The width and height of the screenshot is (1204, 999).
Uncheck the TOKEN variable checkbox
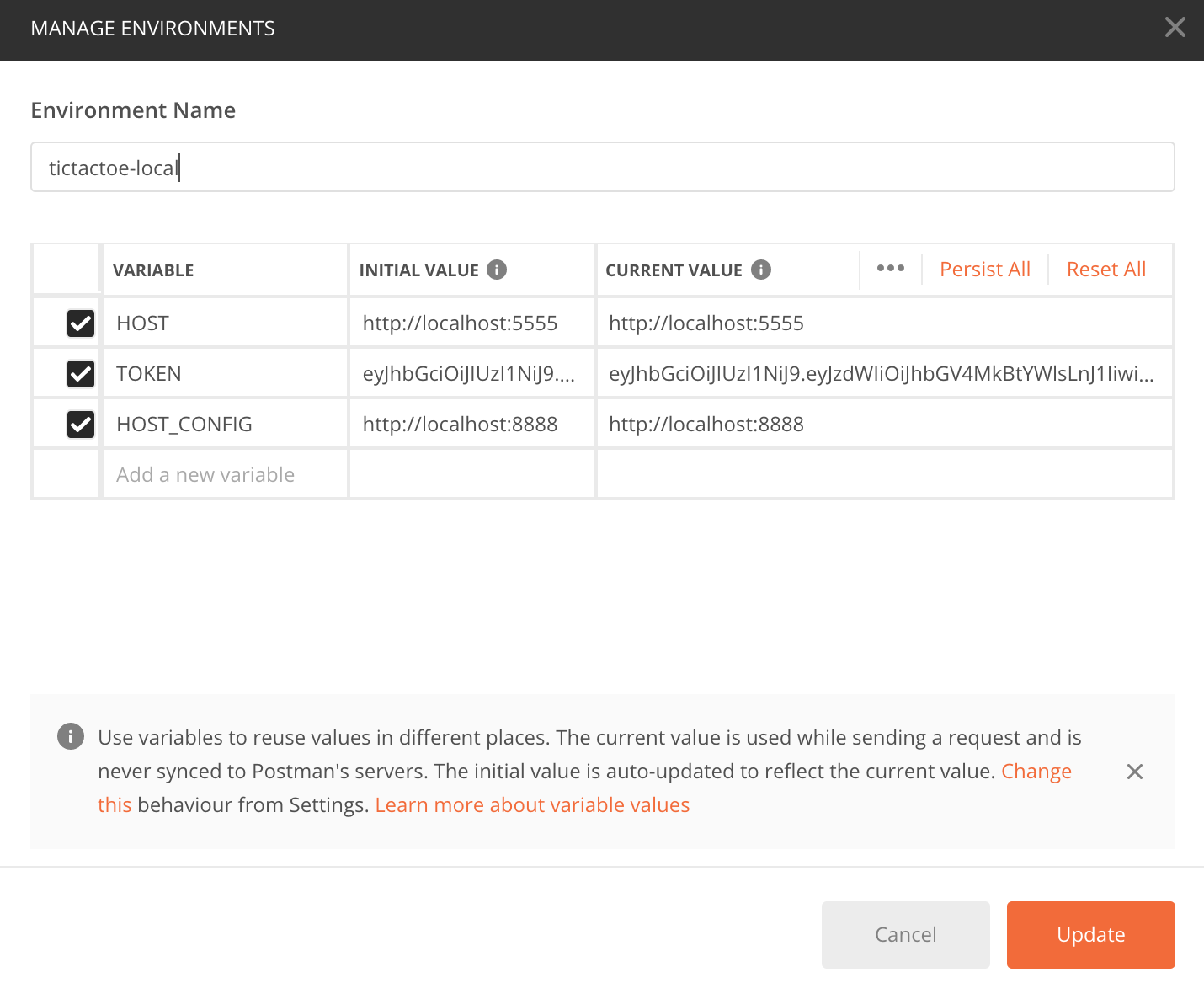[x=81, y=373]
